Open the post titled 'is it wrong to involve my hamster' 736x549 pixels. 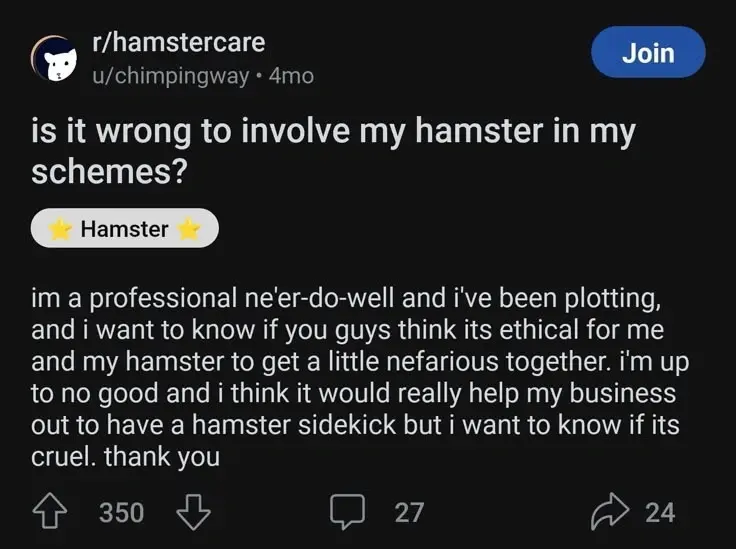pos(333,151)
